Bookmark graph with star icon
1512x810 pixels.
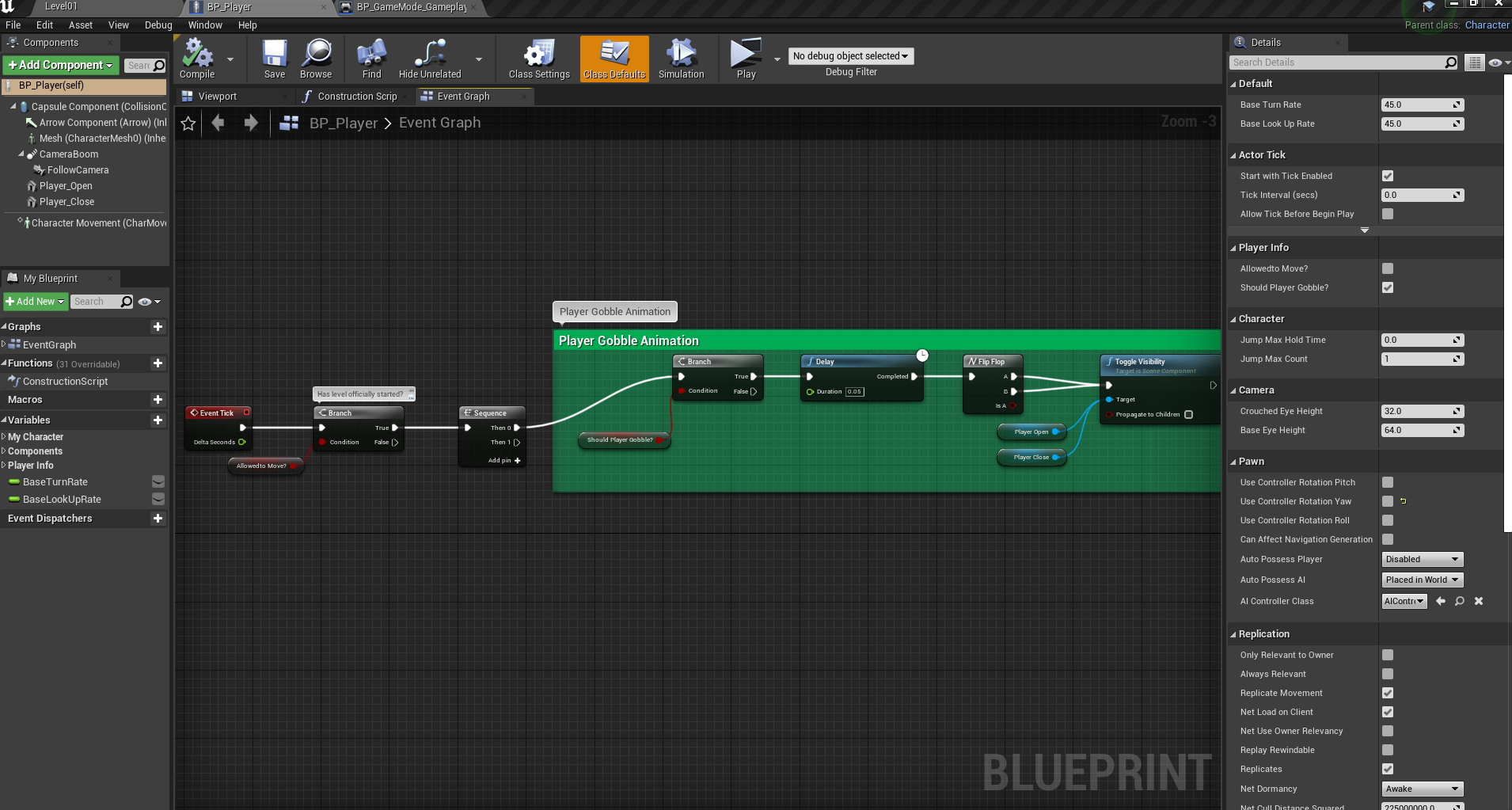[188, 124]
